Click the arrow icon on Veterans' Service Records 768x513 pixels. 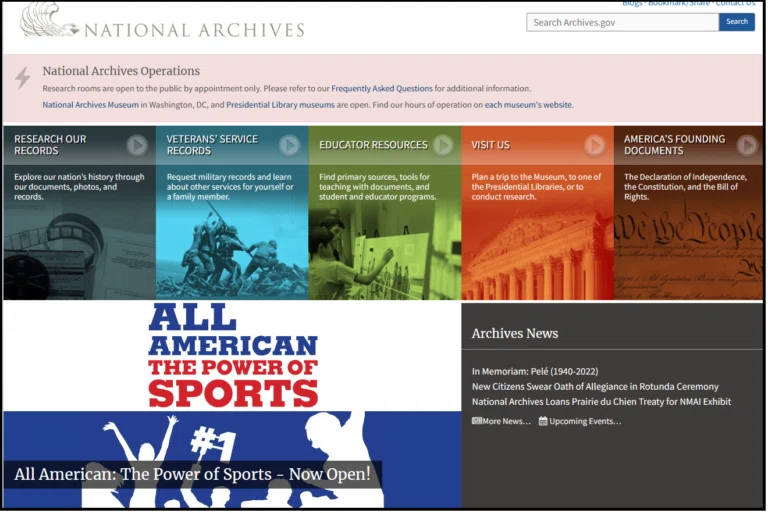click(x=289, y=146)
